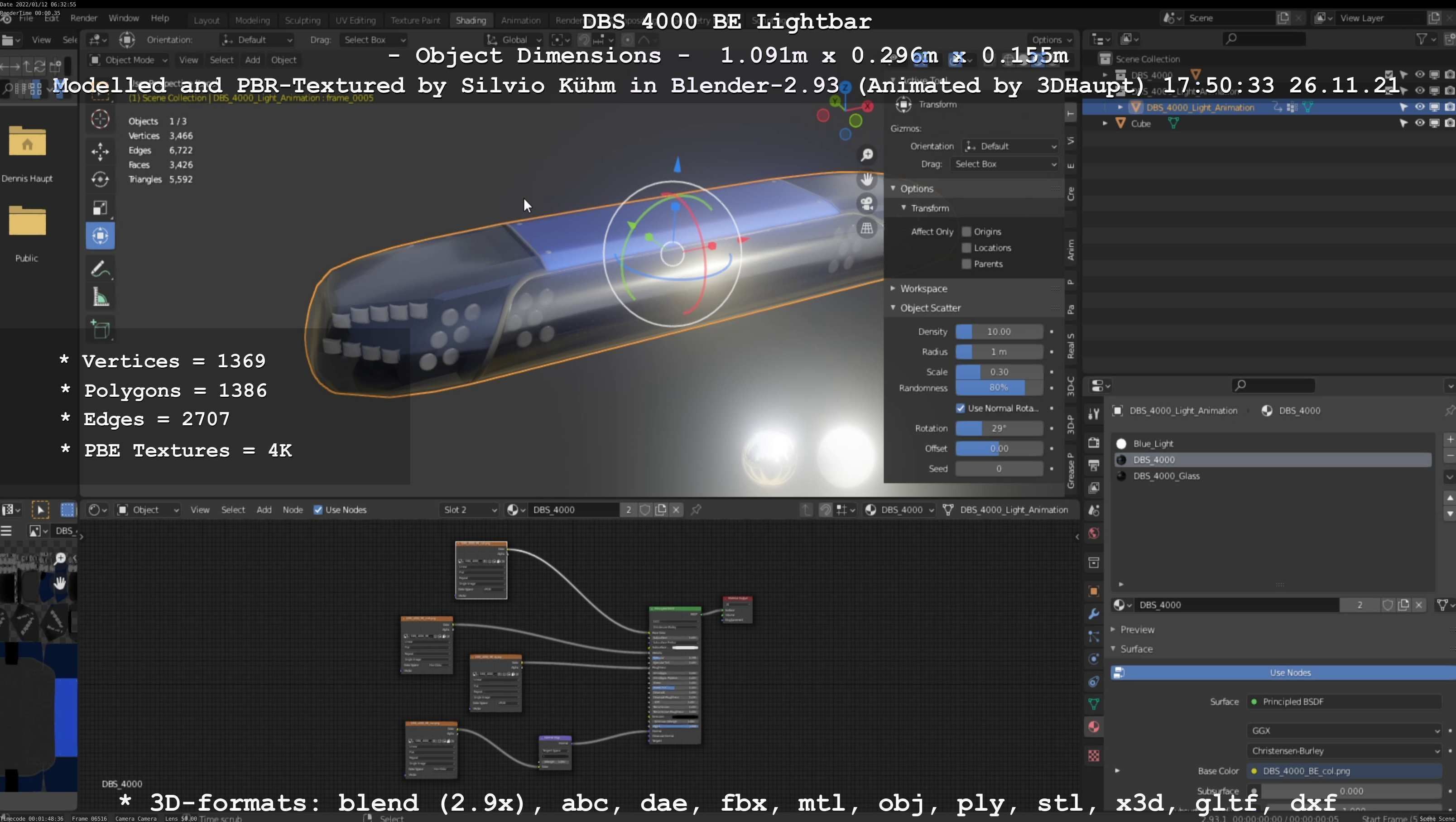
Task: Hide the Cube object with eye icon
Action: (1419, 123)
